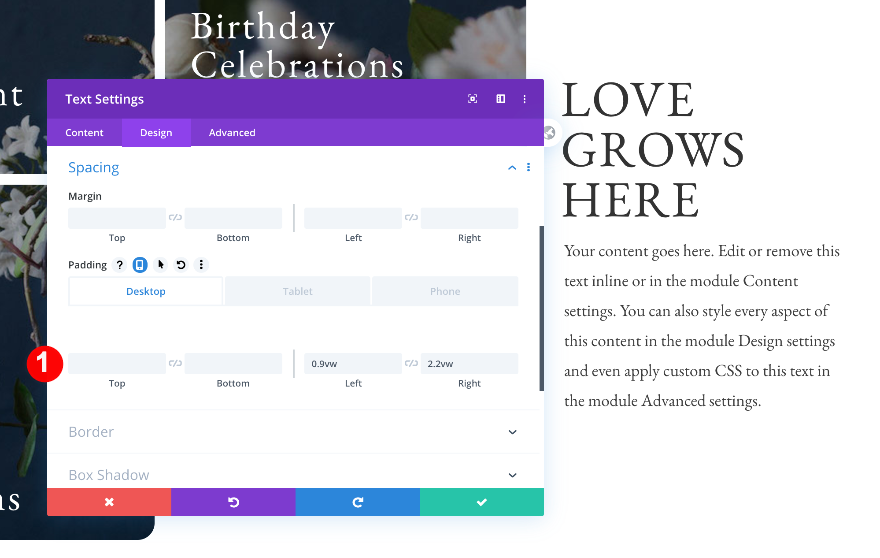Click Padding responsive device icon
The height and width of the screenshot is (558, 880).
tap(140, 264)
